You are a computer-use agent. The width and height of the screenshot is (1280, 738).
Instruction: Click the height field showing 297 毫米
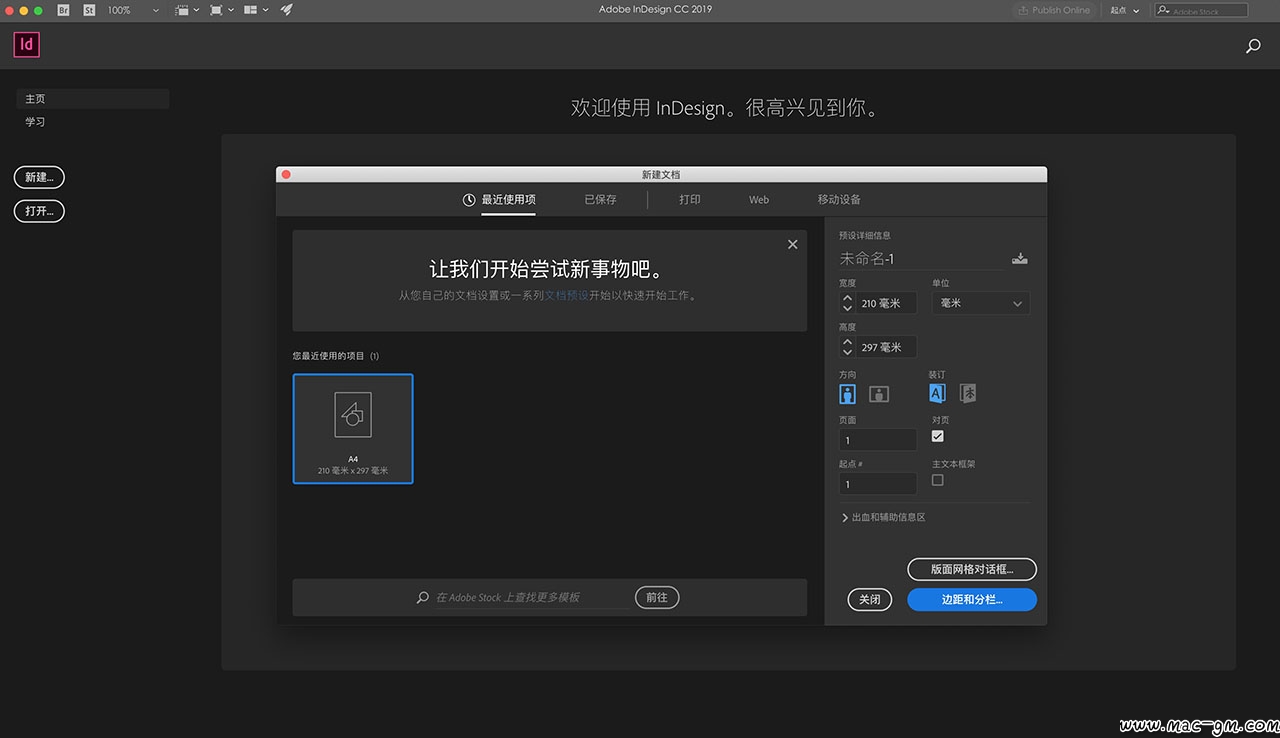click(886, 347)
